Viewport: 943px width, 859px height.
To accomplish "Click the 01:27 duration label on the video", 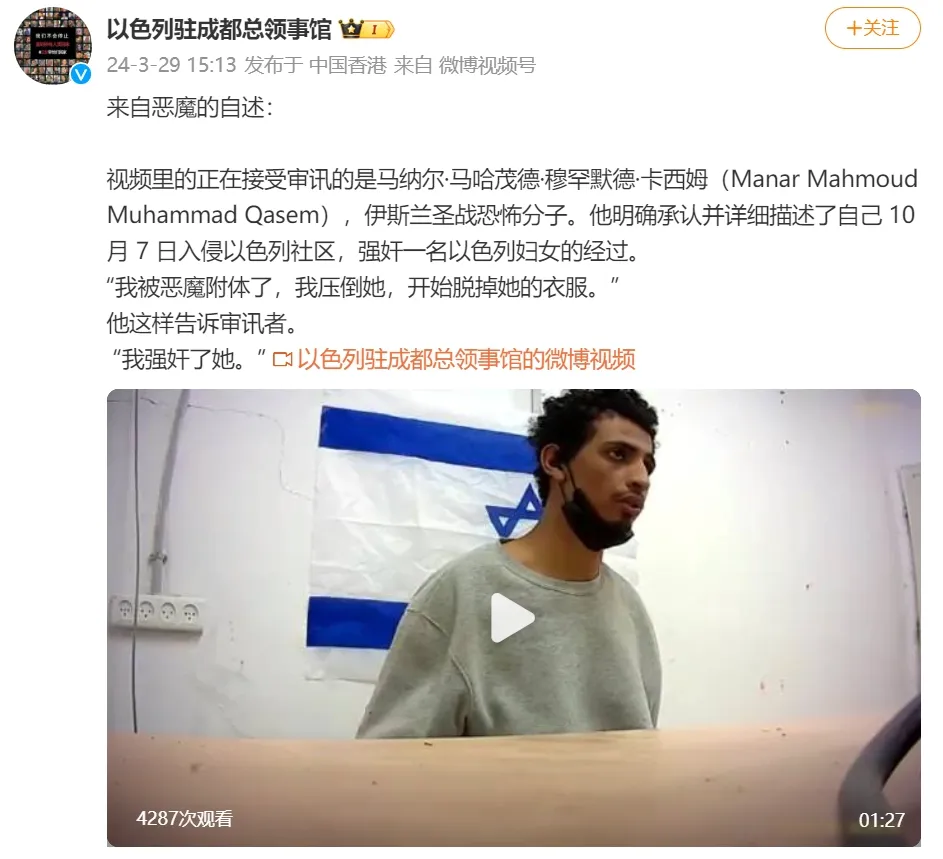I will point(881,820).
